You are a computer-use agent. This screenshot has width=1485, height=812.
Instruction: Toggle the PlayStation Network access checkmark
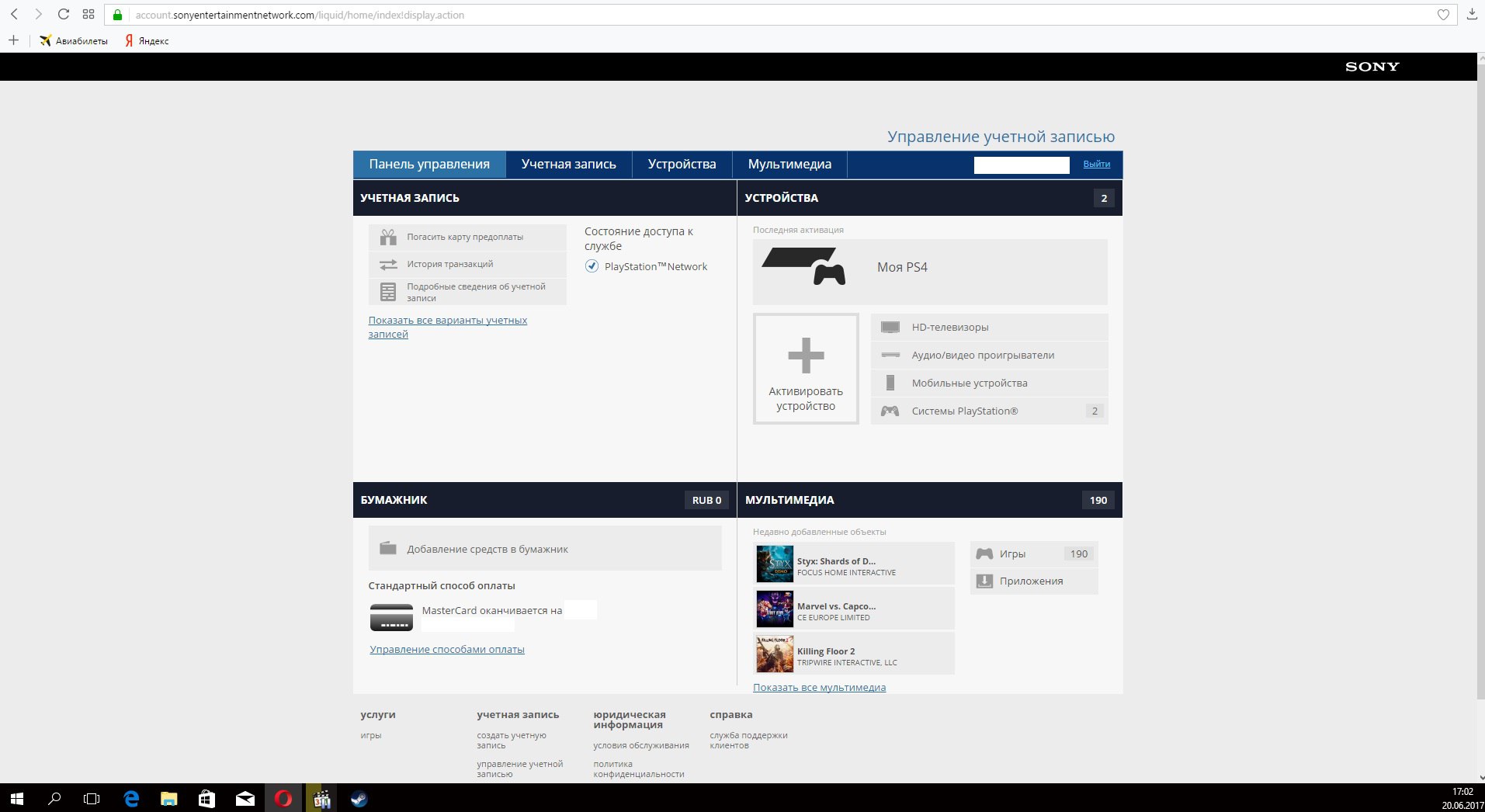coord(592,266)
